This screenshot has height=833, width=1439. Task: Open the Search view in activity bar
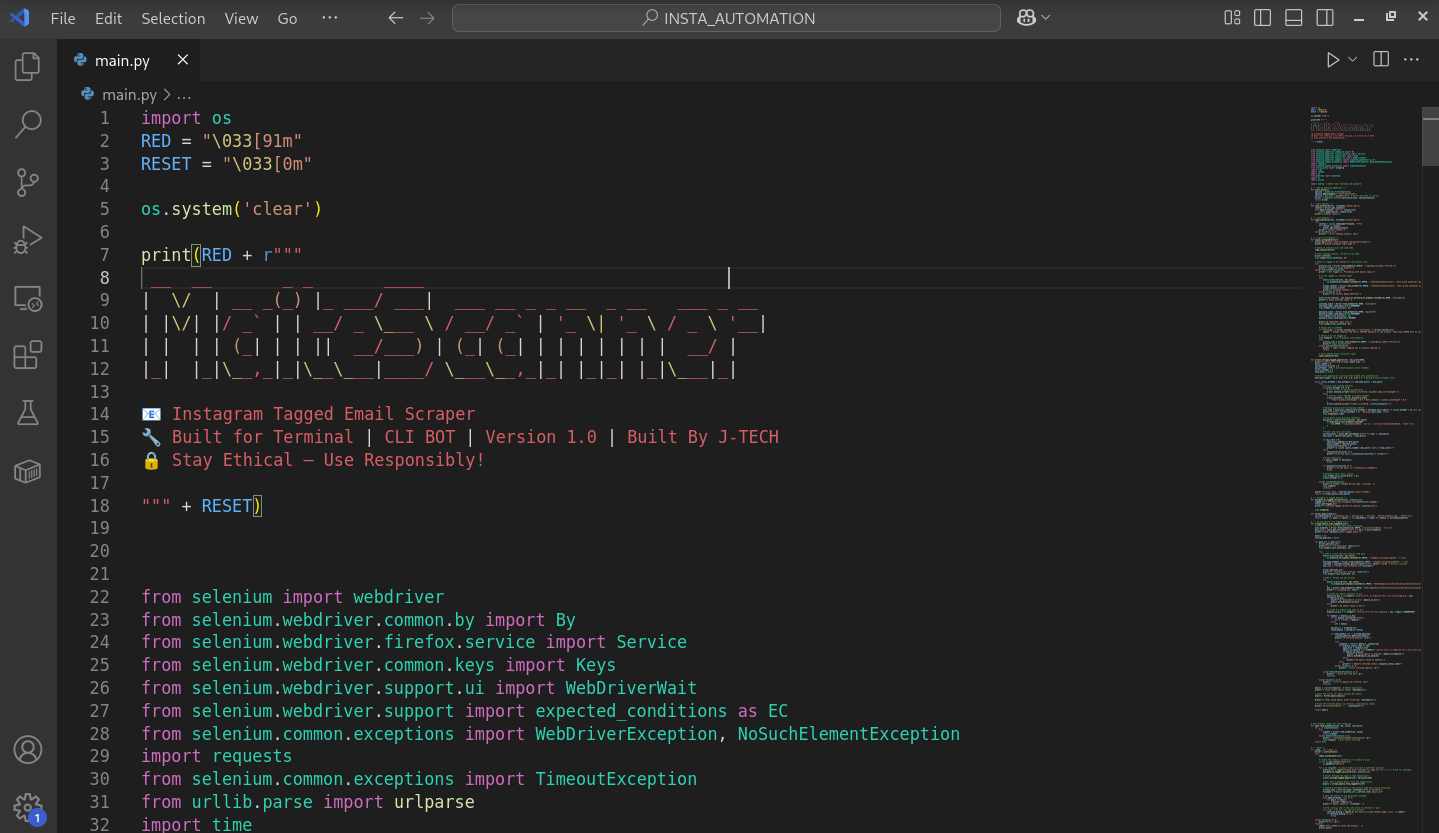(28, 125)
